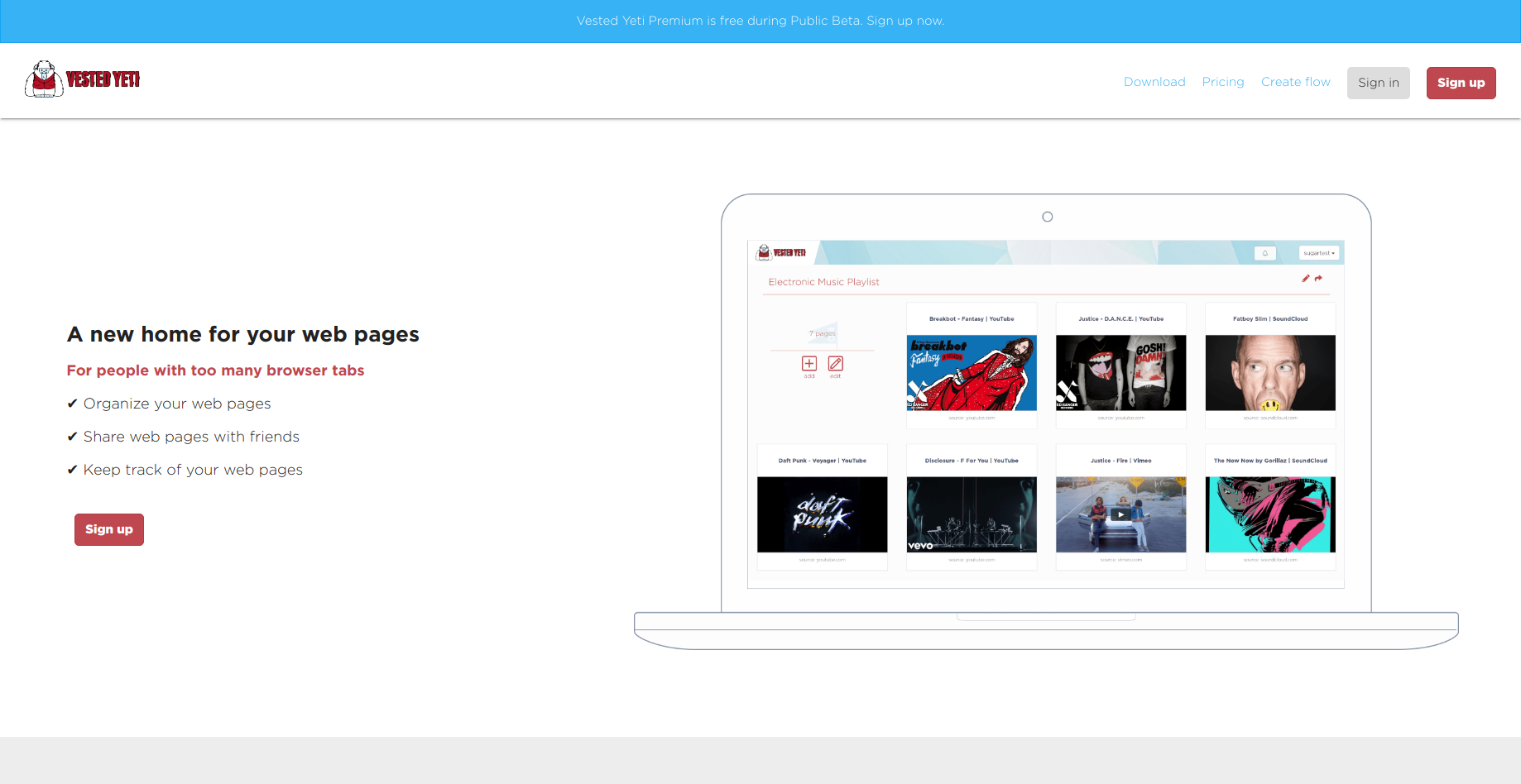1521x784 pixels.
Task: Click the public beta announcement banner
Action: 760,21
